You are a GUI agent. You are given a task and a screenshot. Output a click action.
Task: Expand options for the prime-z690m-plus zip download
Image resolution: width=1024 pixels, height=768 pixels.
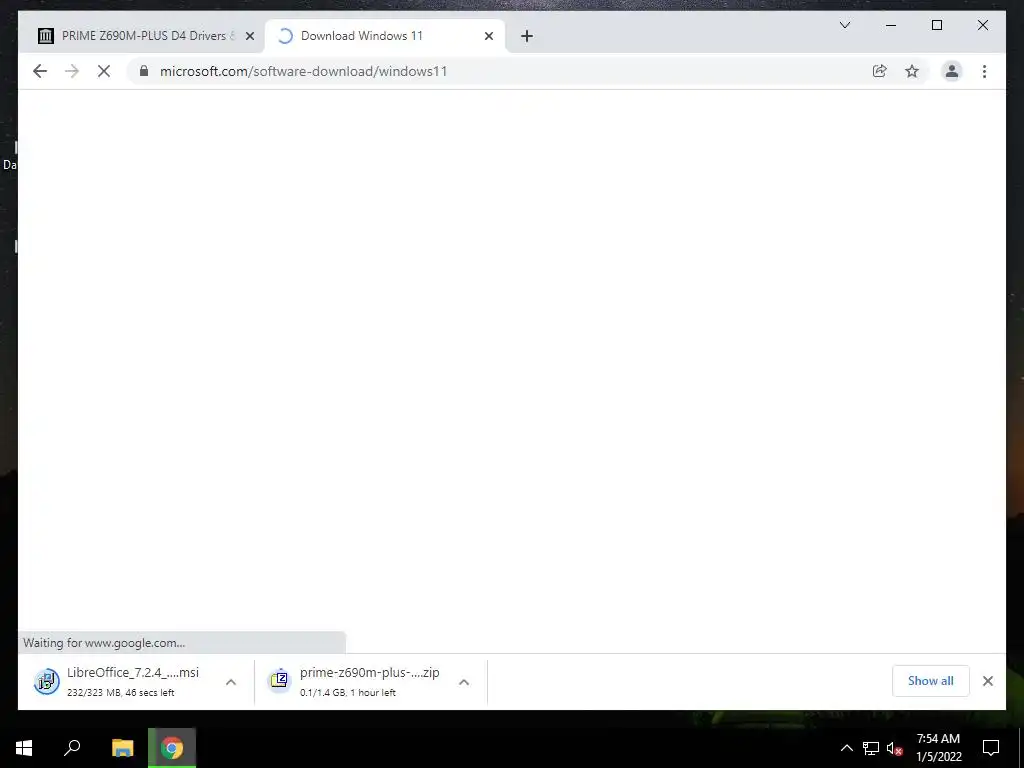click(x=464, y=682)
